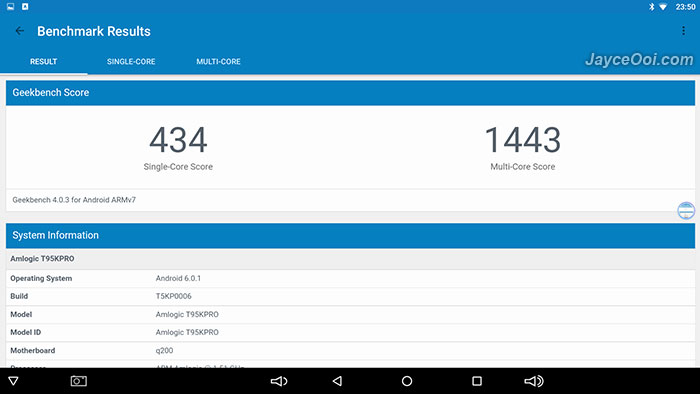Lower volume with the speaker-down icon
The width and height of the screenshot is (700, 394).
pos(279,381)
